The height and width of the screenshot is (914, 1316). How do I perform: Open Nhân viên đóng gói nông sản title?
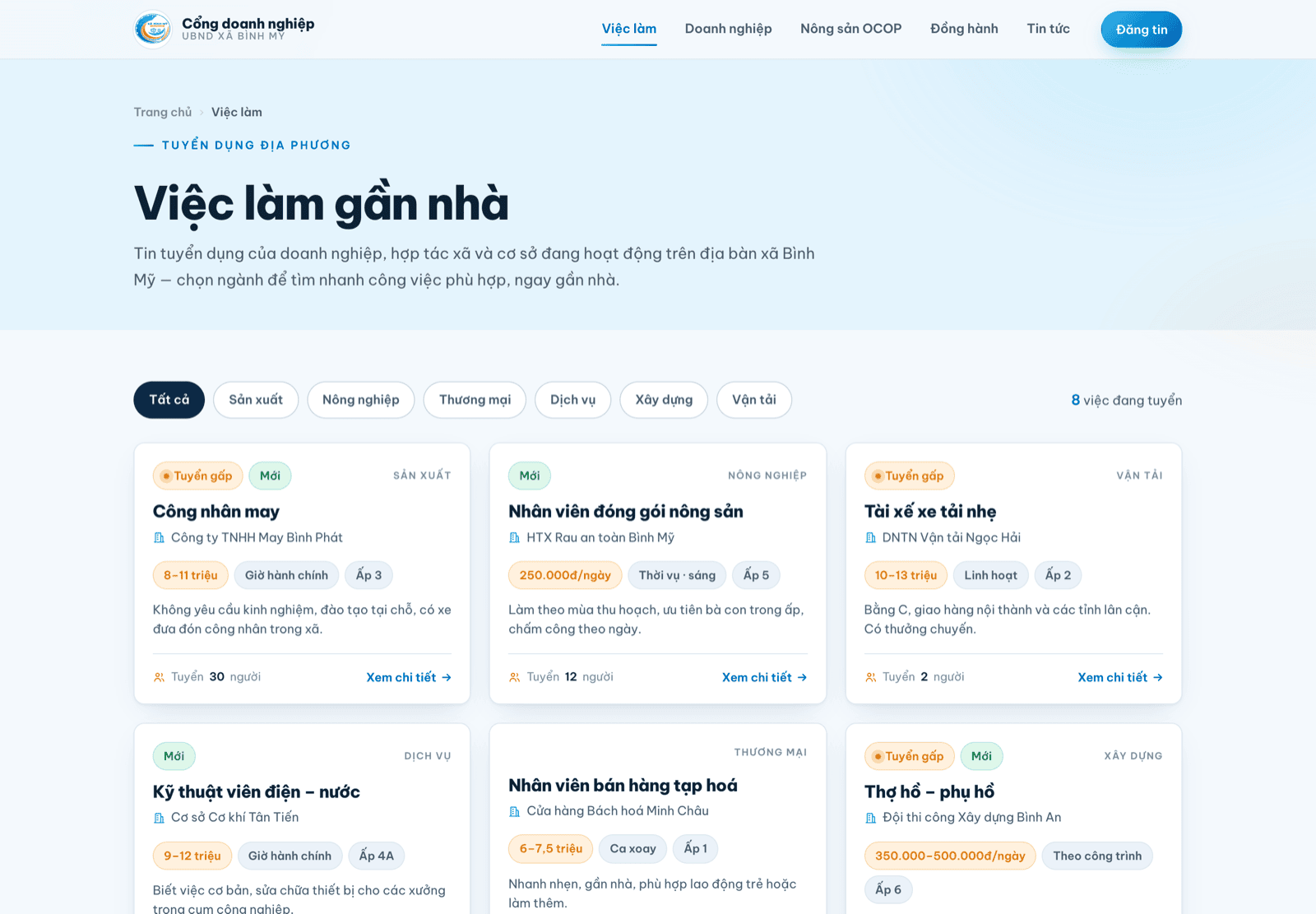pos(626,512)
